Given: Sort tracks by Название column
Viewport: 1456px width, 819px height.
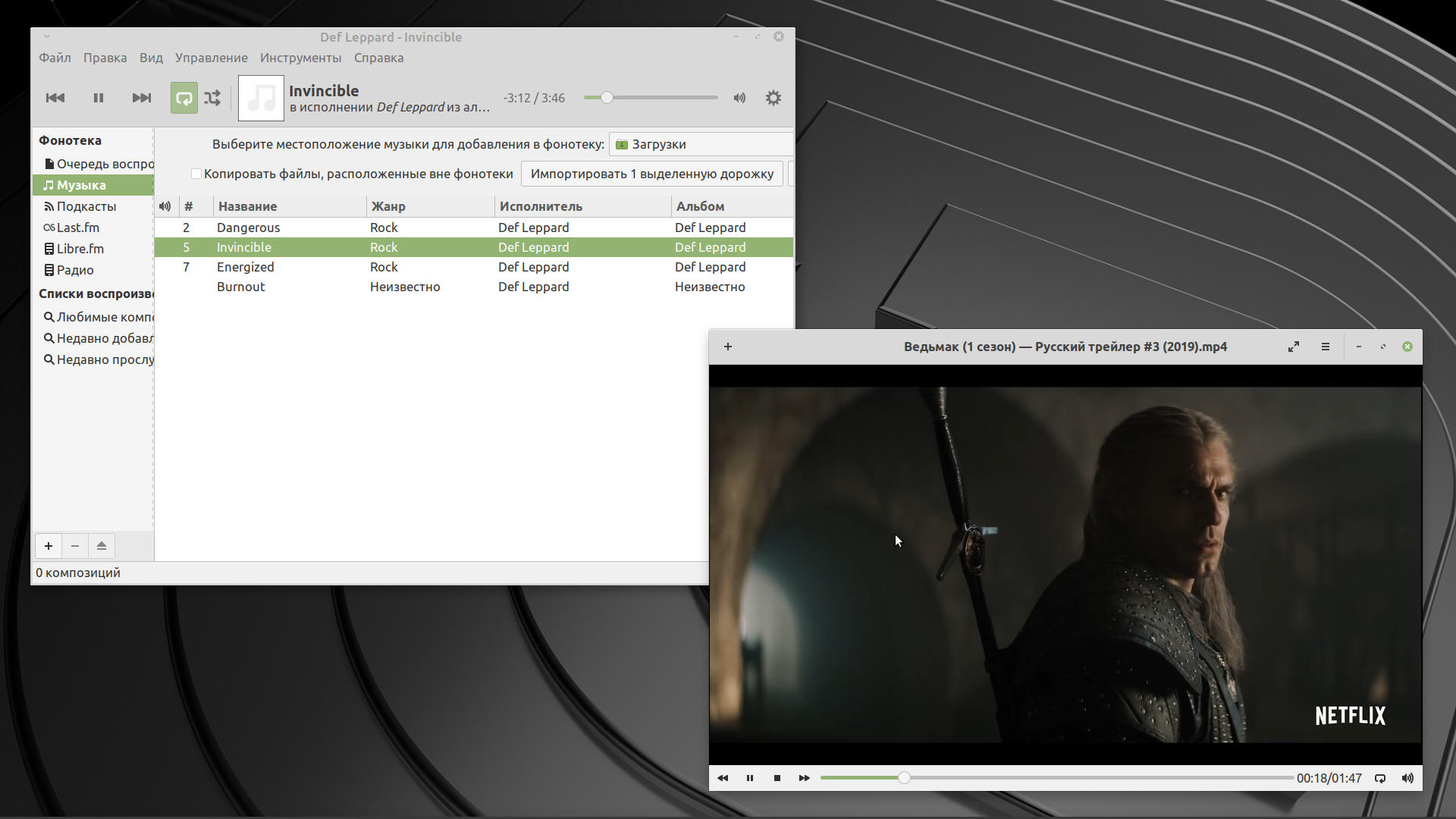Looking at the screenshot, I should click(x=290, y=206).
